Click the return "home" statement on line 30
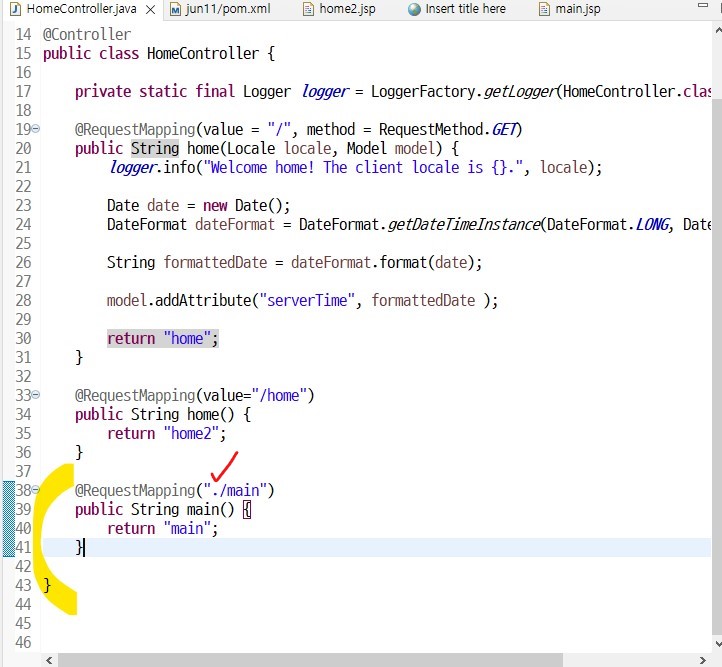Viewport: 722px width, 667px height. (x=163, y=338)
